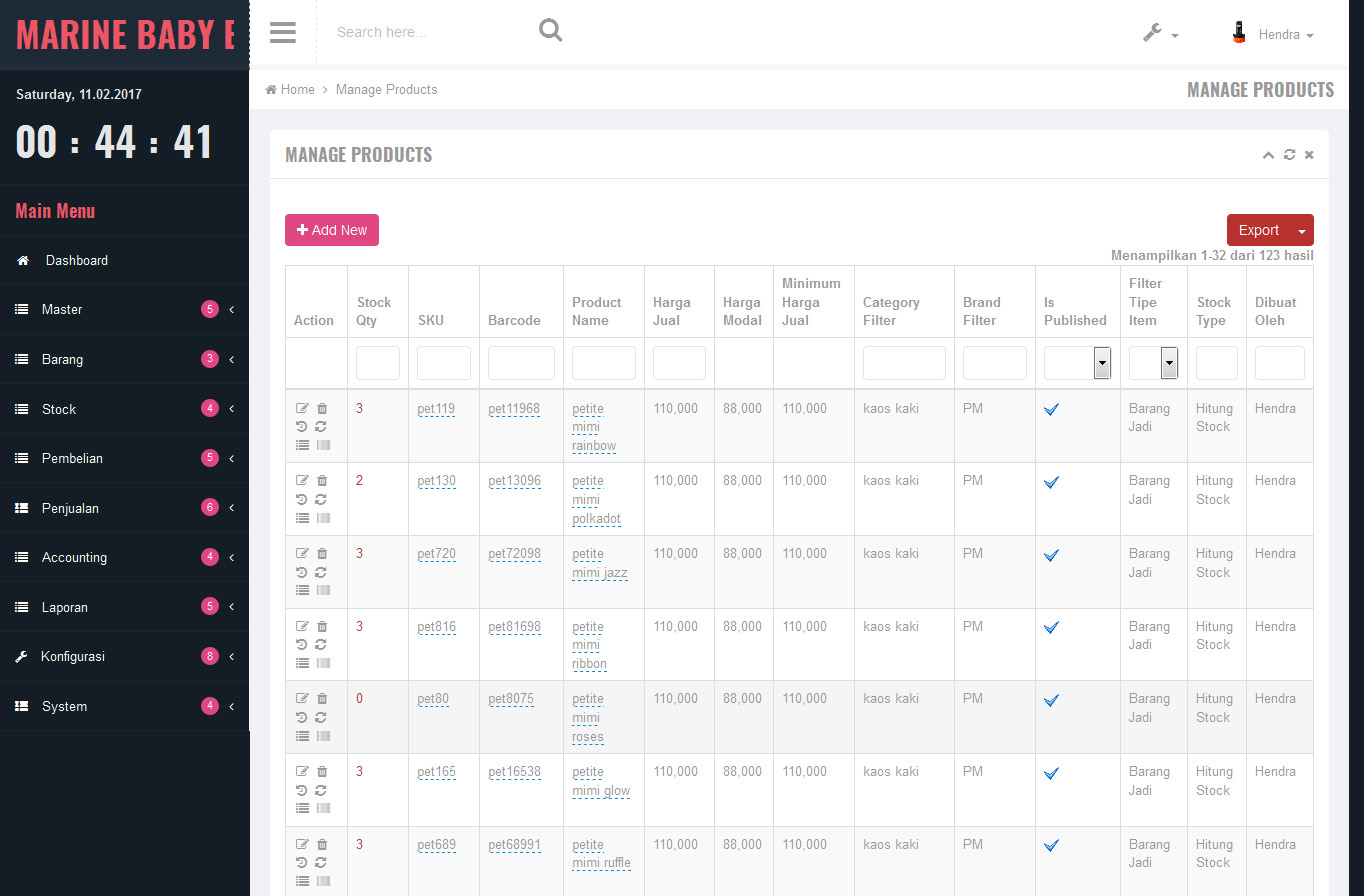1364x896 pixels.
Task: Click the edit icon for SKU pet119
Action: [302, 408]
